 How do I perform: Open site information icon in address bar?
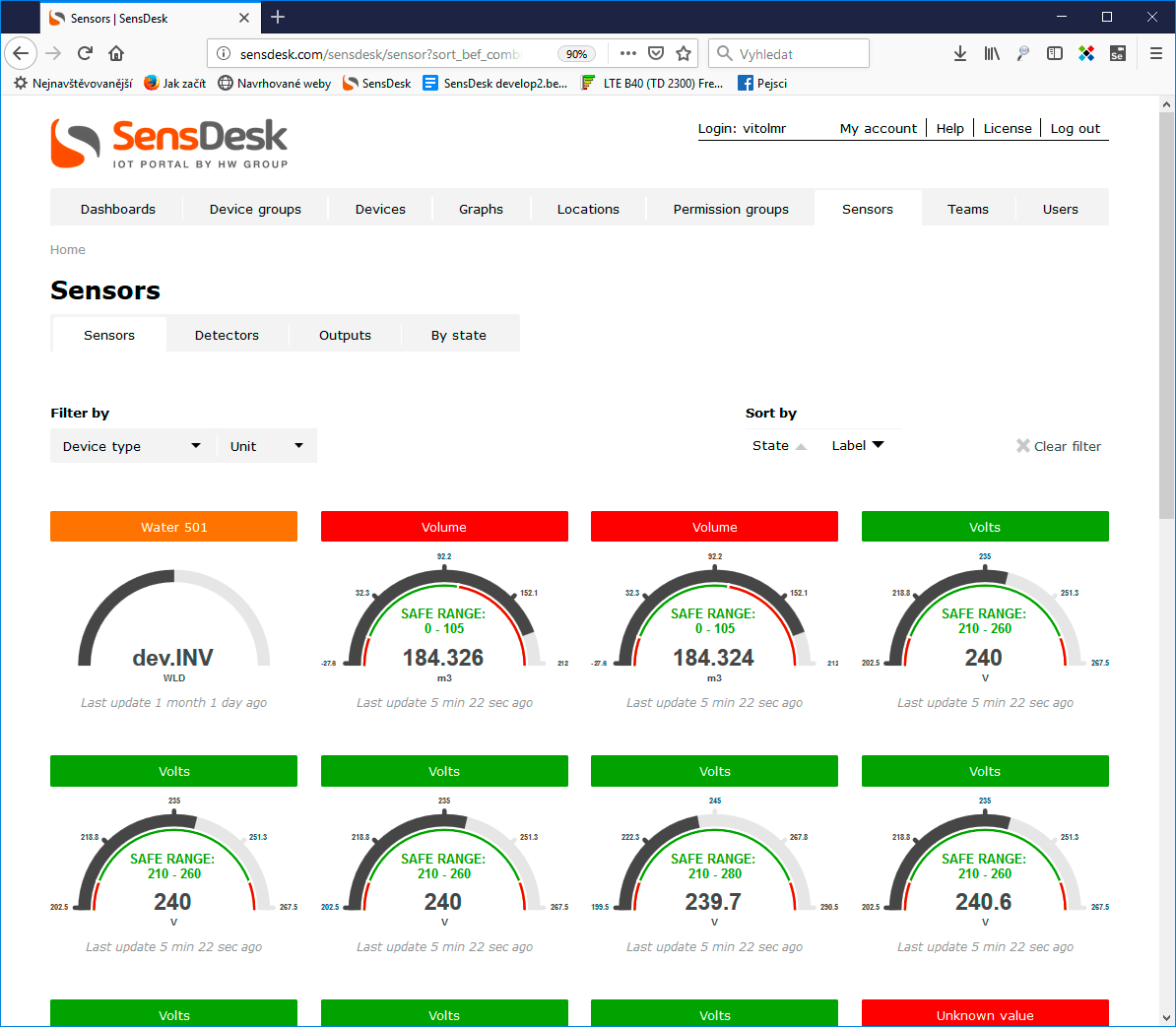pyautogui.click(x=223, y=54)
